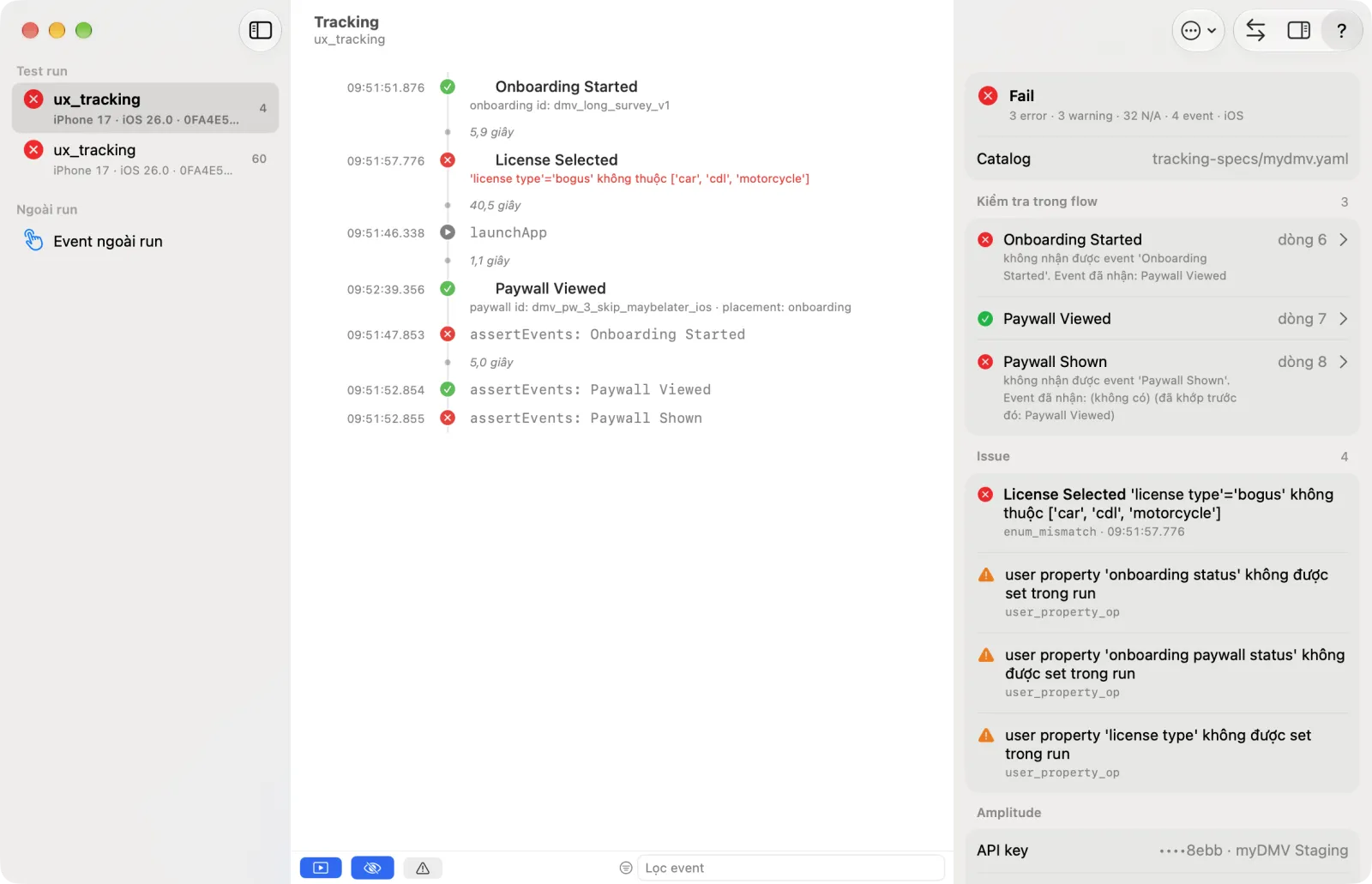Screen dimensions: 1372x884
Task: Toggle the left sidebar panel
Action: pos(260,31)
